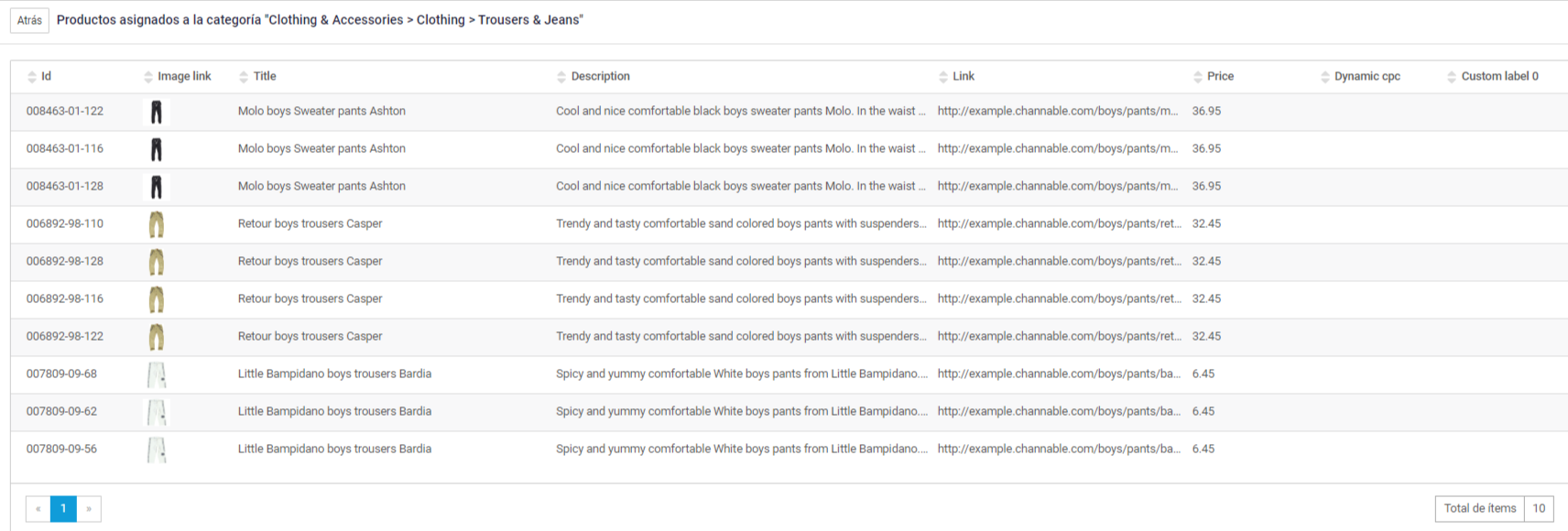Click the Total de ítems label
Viewport: 1568px width, 531px height.
(1480, 508)
